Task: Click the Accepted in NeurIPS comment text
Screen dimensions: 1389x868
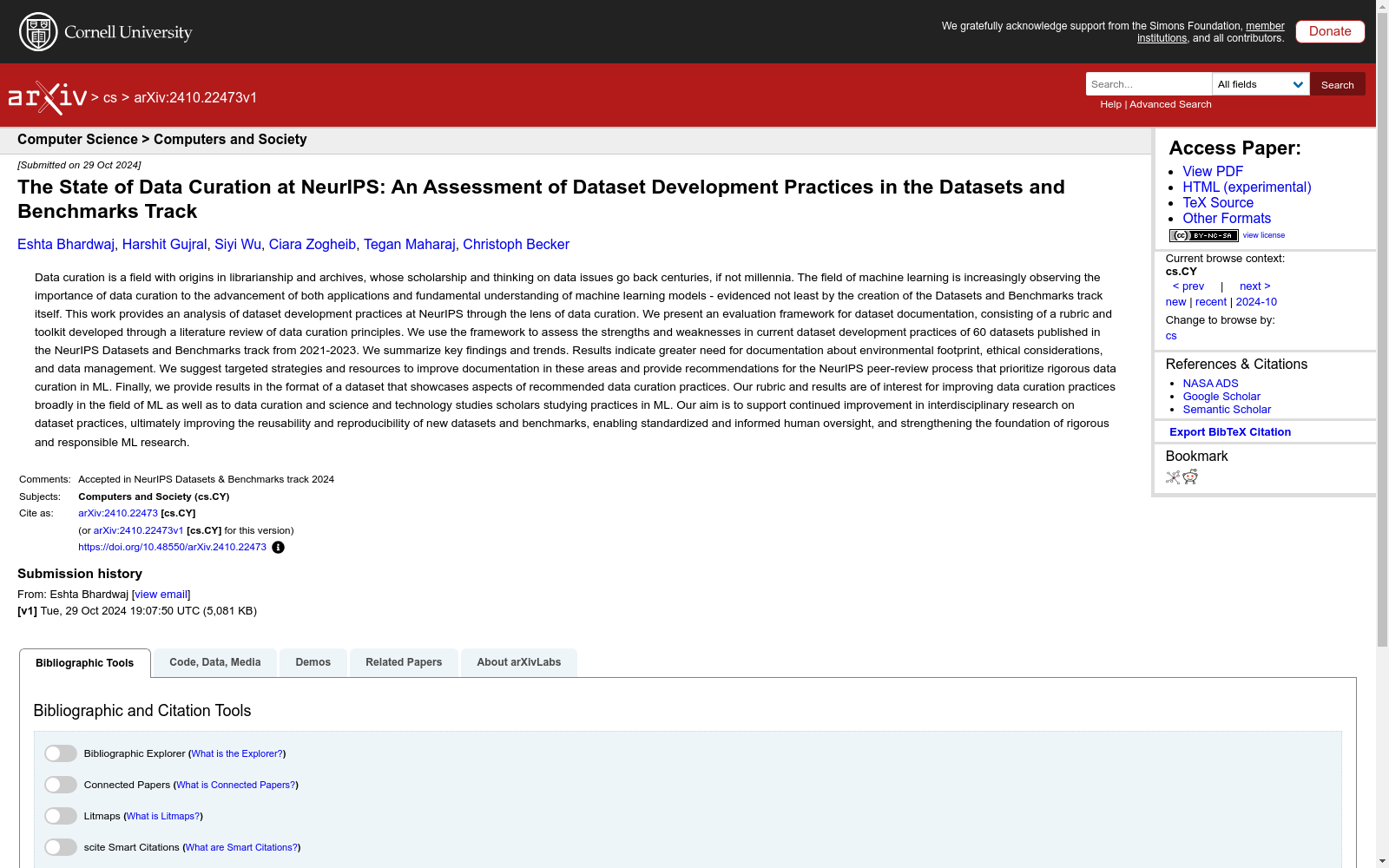Action: (x=206, y=479)
